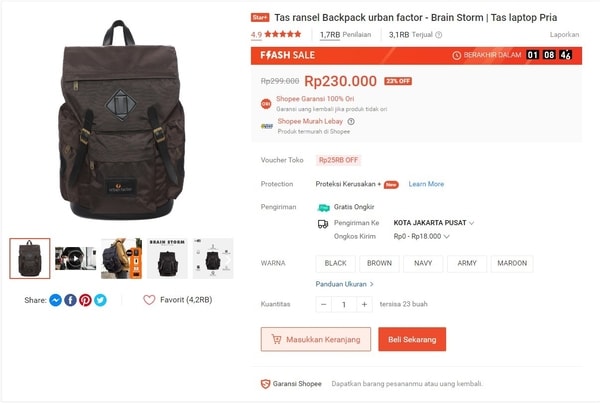The height and width of the screenshot is (403, 600).
Task: Select BLACK color option
Action: coord(336,263)
